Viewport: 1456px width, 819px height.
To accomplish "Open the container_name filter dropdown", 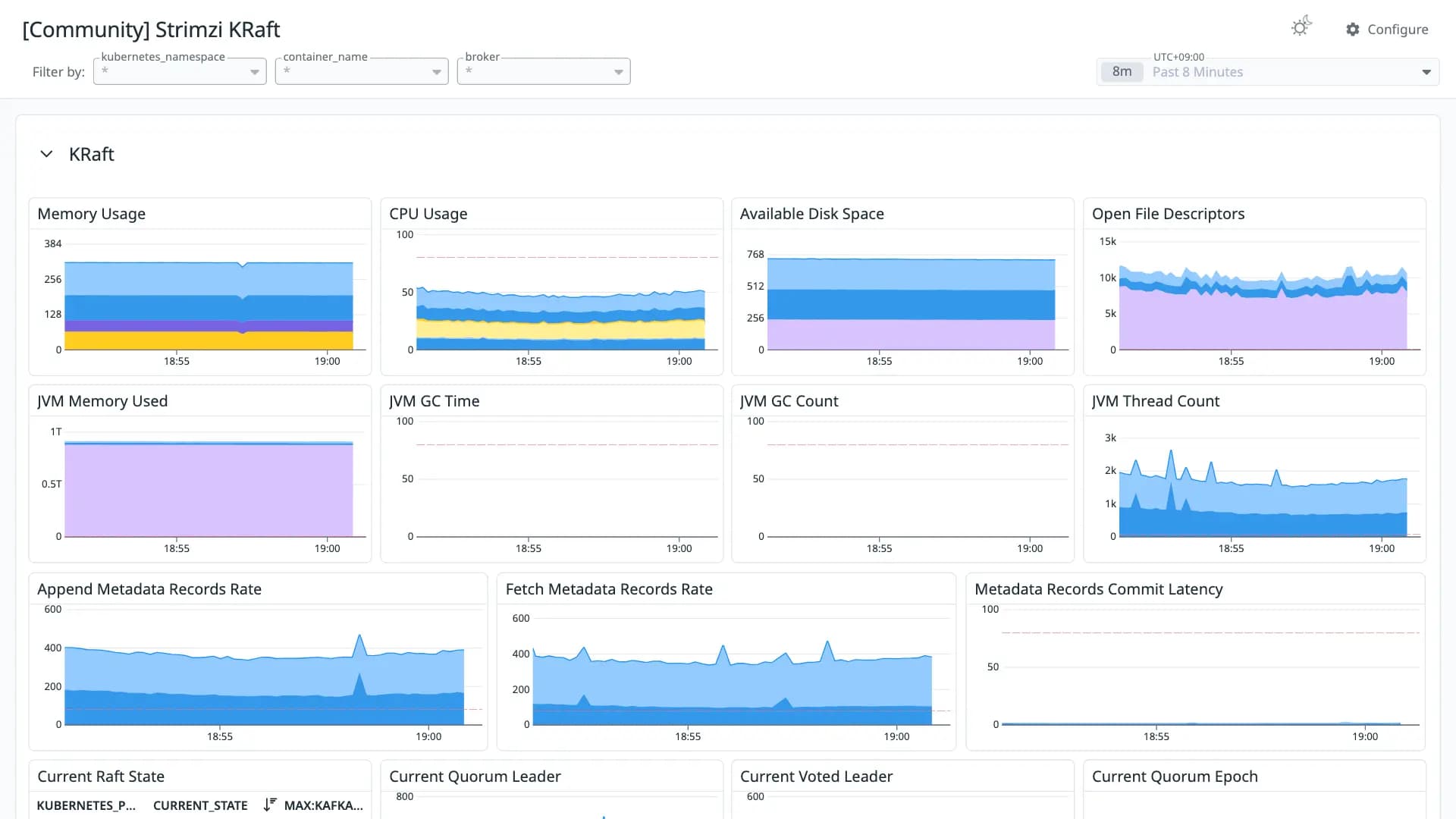I will pyautogui.click(x=362, y=71).
